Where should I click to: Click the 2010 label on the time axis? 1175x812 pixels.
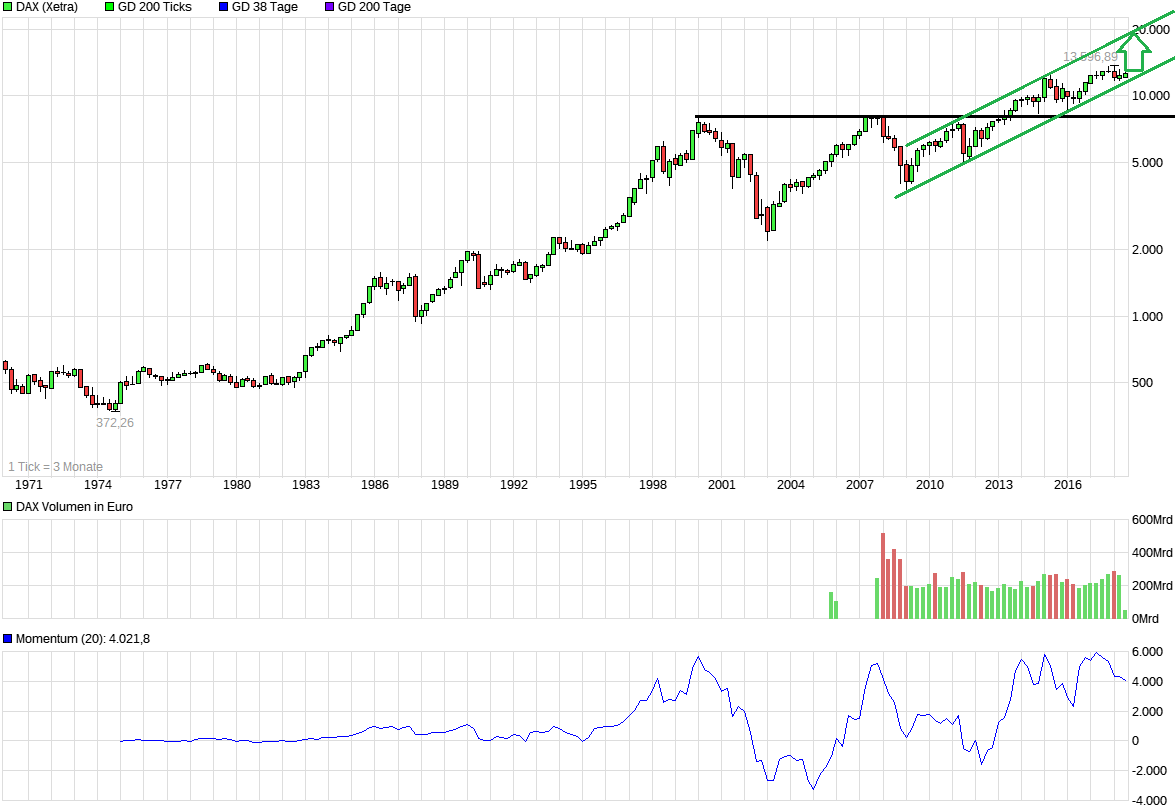tap(929, 485)
